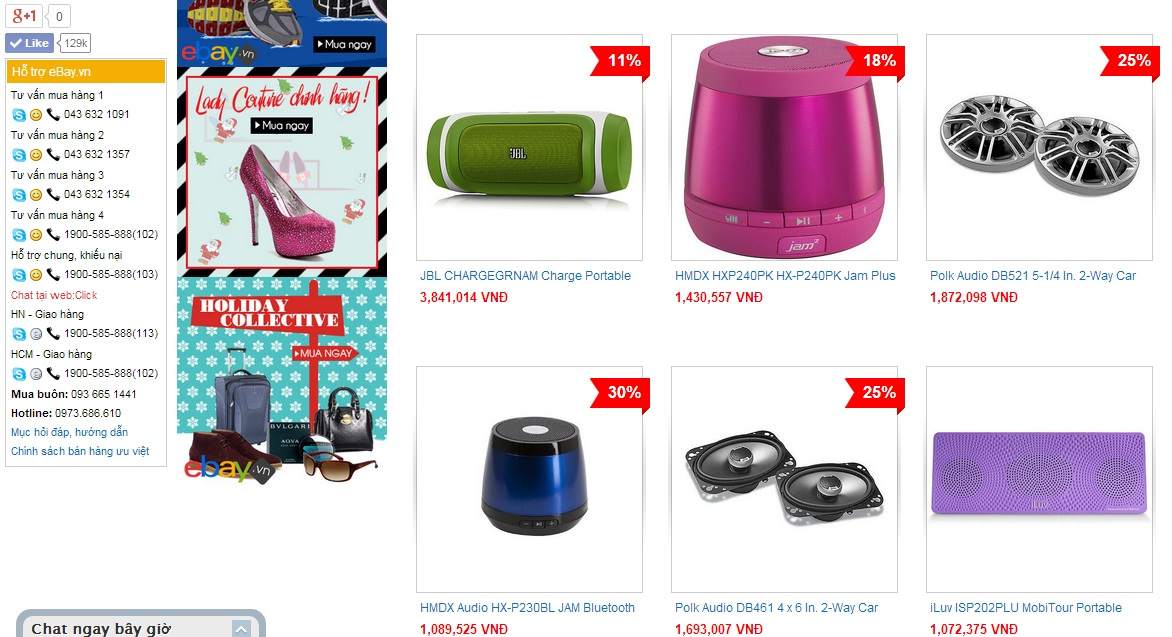The image size is (1172, 637).
Task: Click Skype icon for Tư vấn mua hàng 1
Action: (x=19, y=115)
